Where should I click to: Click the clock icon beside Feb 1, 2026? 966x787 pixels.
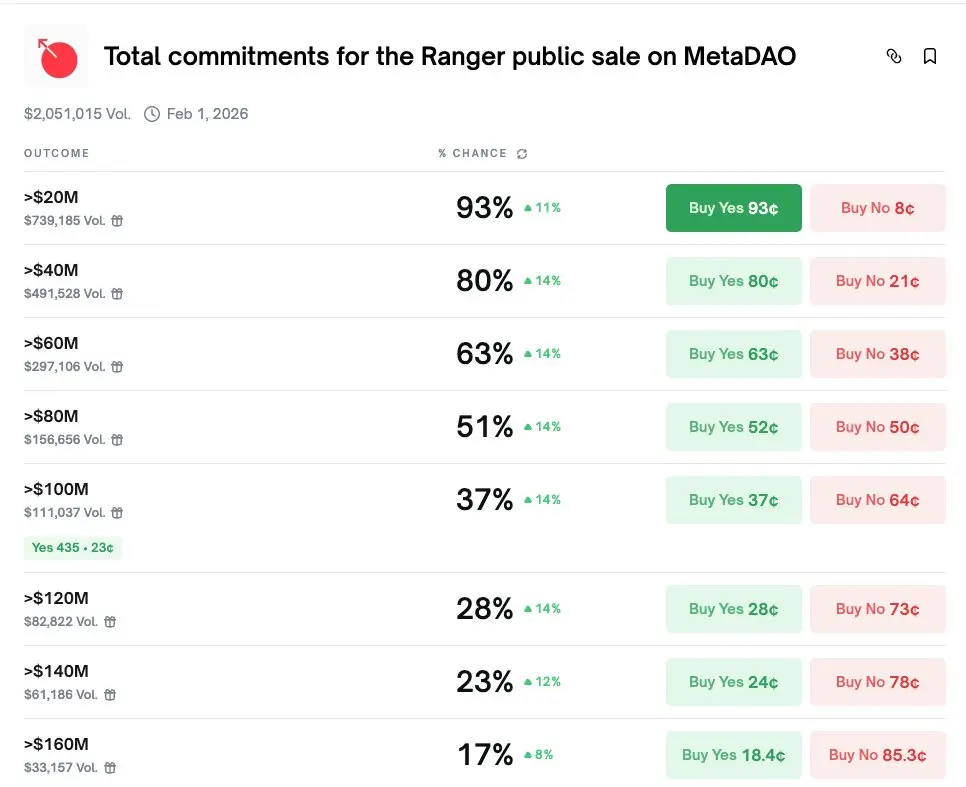coord(152,114)
